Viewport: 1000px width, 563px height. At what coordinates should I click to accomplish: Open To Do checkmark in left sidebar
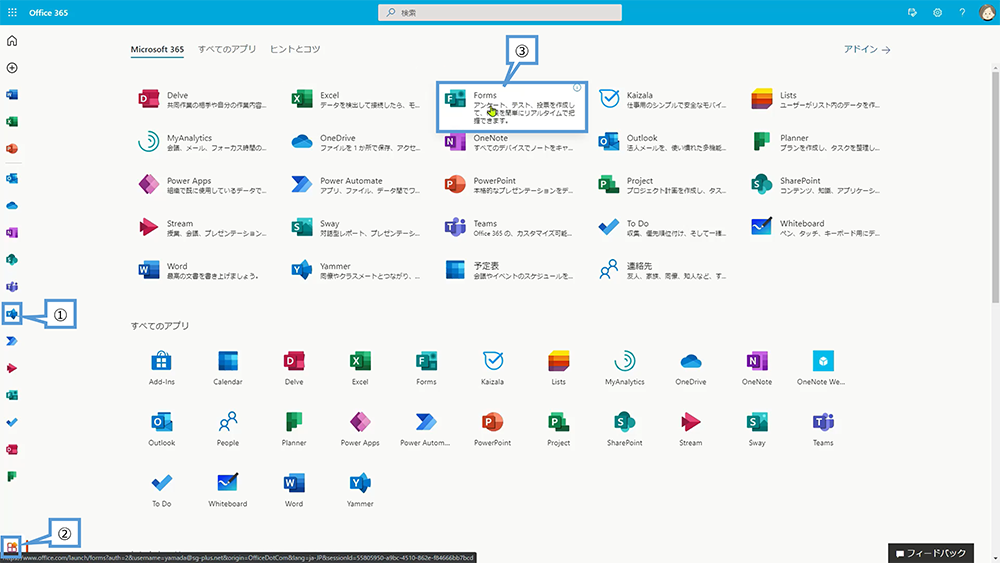point(11,422)
